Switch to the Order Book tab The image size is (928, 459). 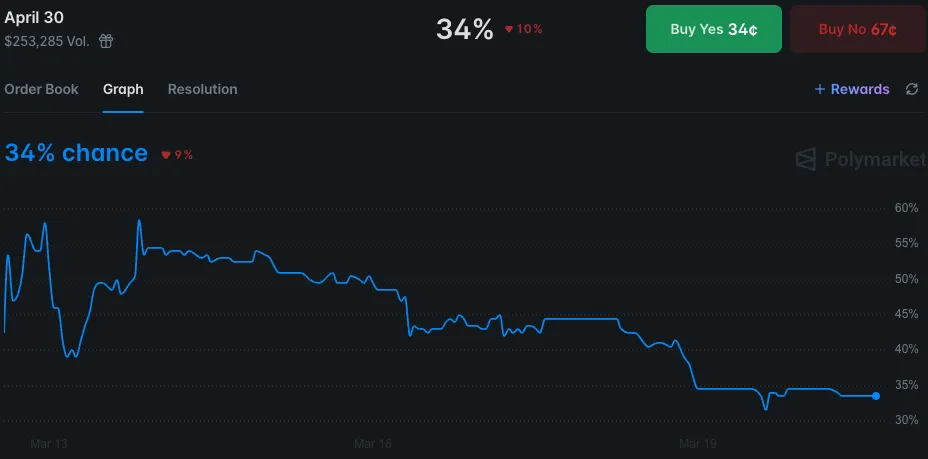41,89
